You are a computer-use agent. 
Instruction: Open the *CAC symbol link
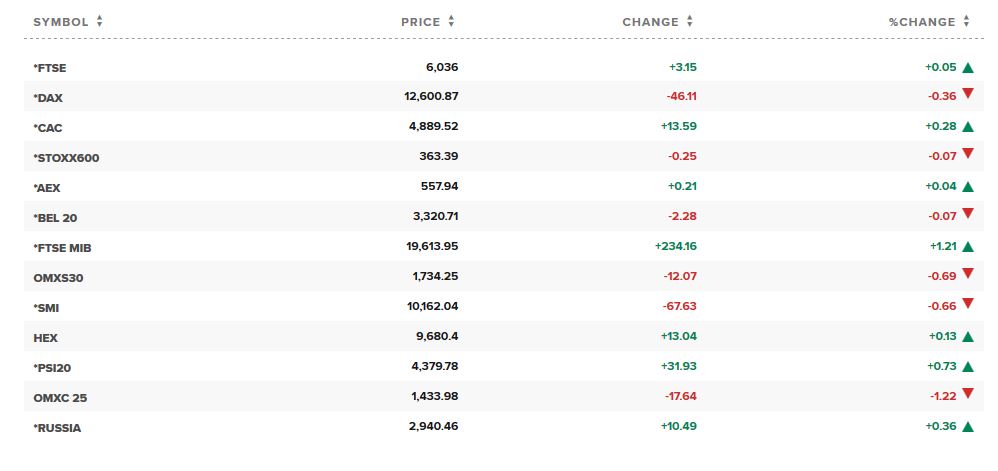coord(48,128)
